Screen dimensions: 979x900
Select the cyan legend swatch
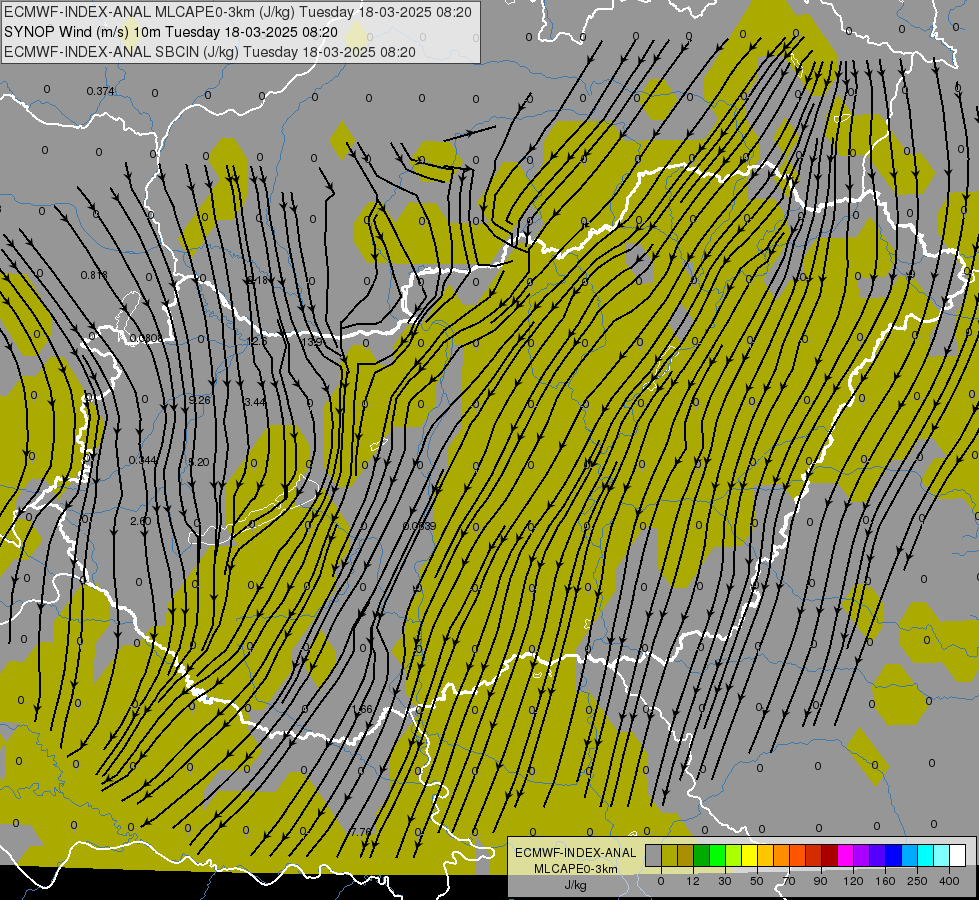point(925,855)
